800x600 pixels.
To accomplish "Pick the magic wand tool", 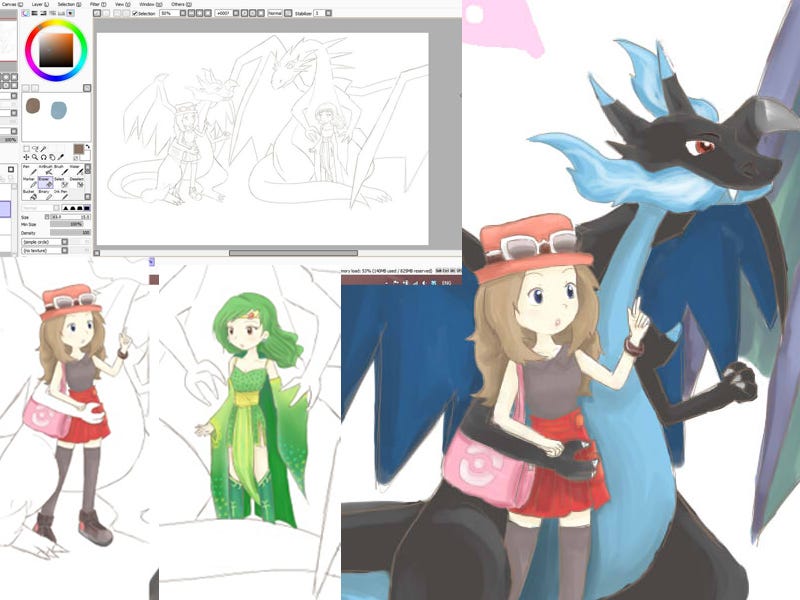I will 43,148.
